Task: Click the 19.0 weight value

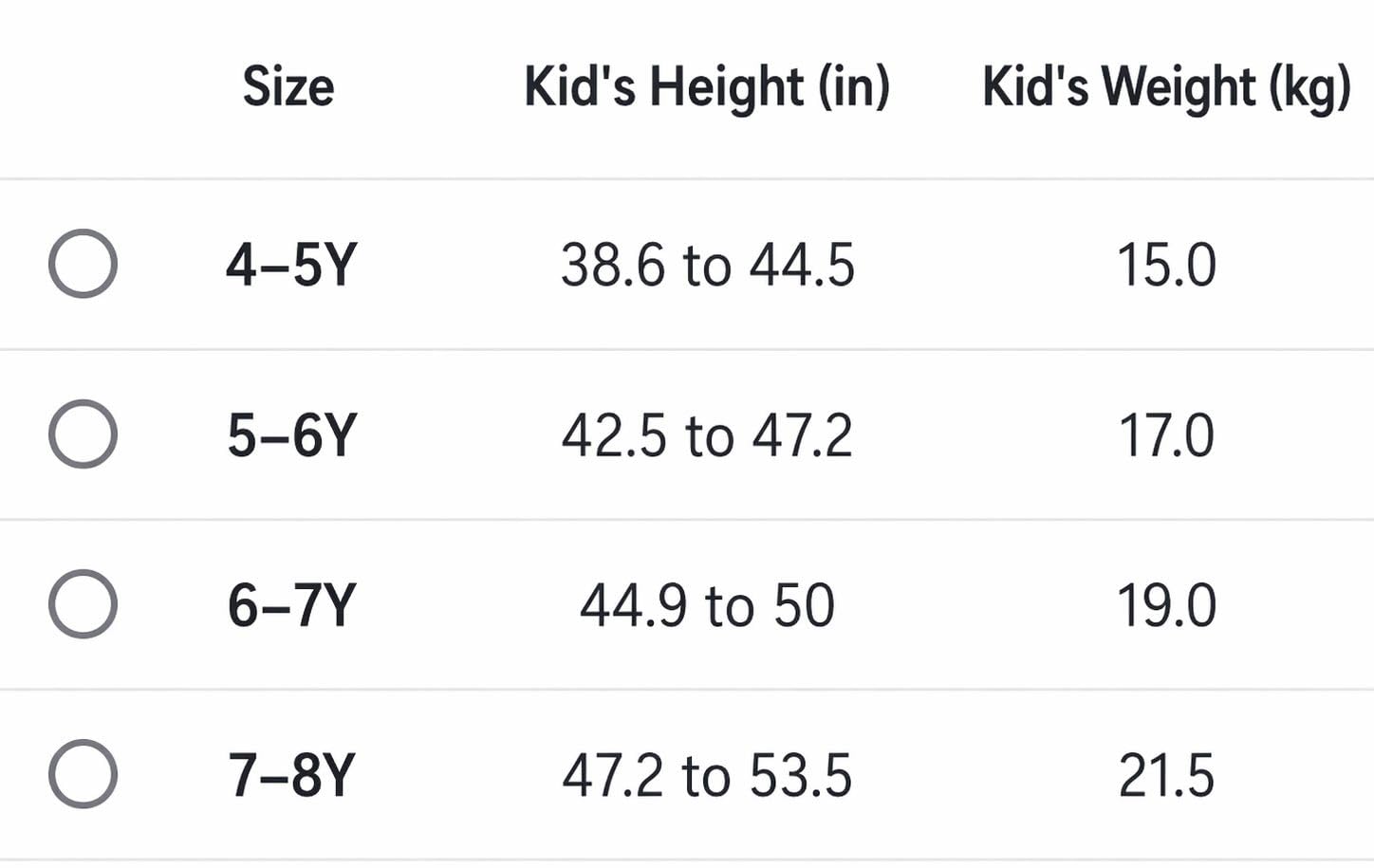Action: tap(1166, 605)
